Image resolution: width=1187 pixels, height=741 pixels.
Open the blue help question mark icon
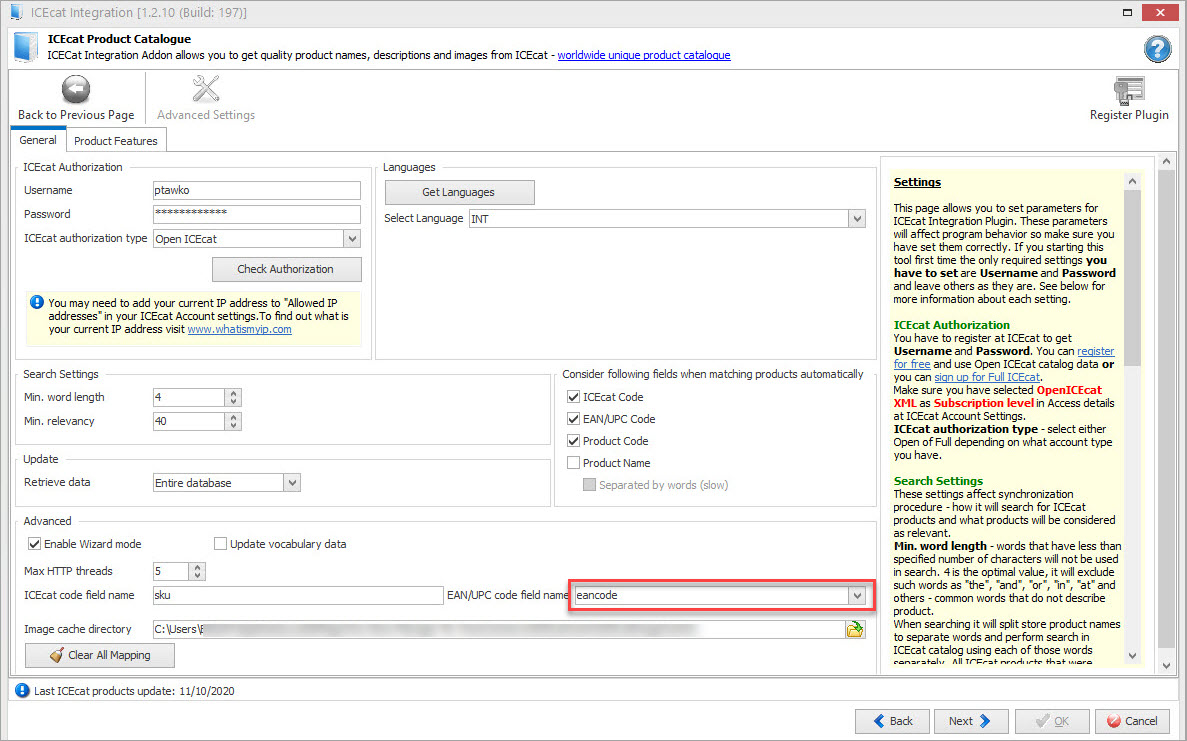coord(1157,49)
